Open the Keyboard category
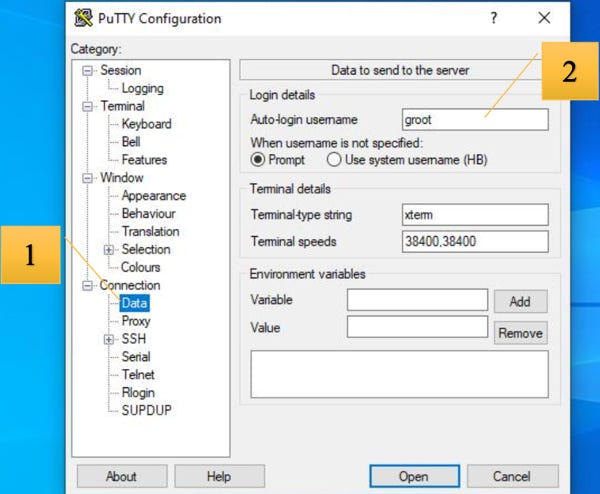 [147, 124]
